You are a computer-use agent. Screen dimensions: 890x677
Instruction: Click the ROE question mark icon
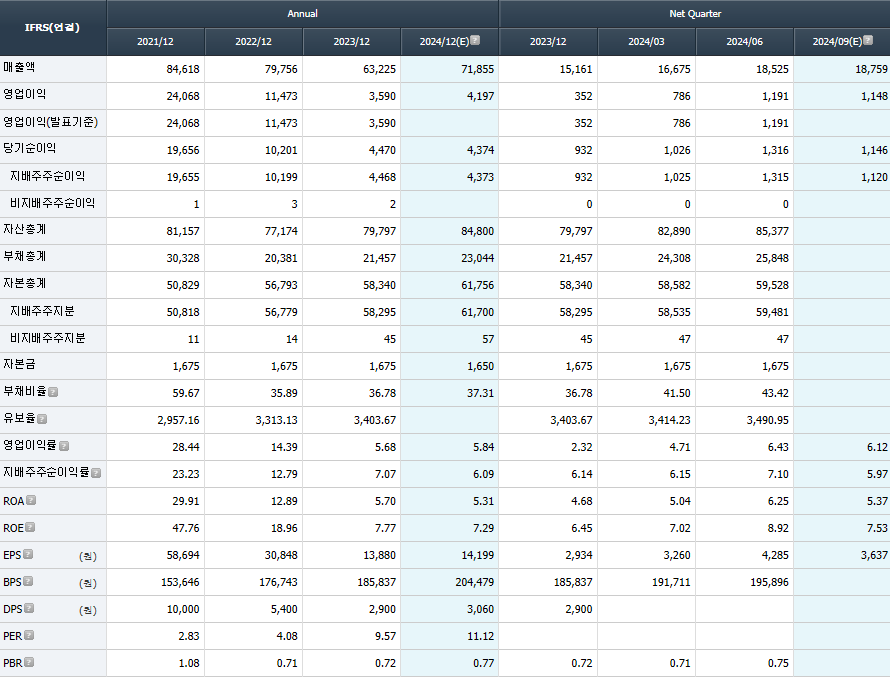[30, 527]
